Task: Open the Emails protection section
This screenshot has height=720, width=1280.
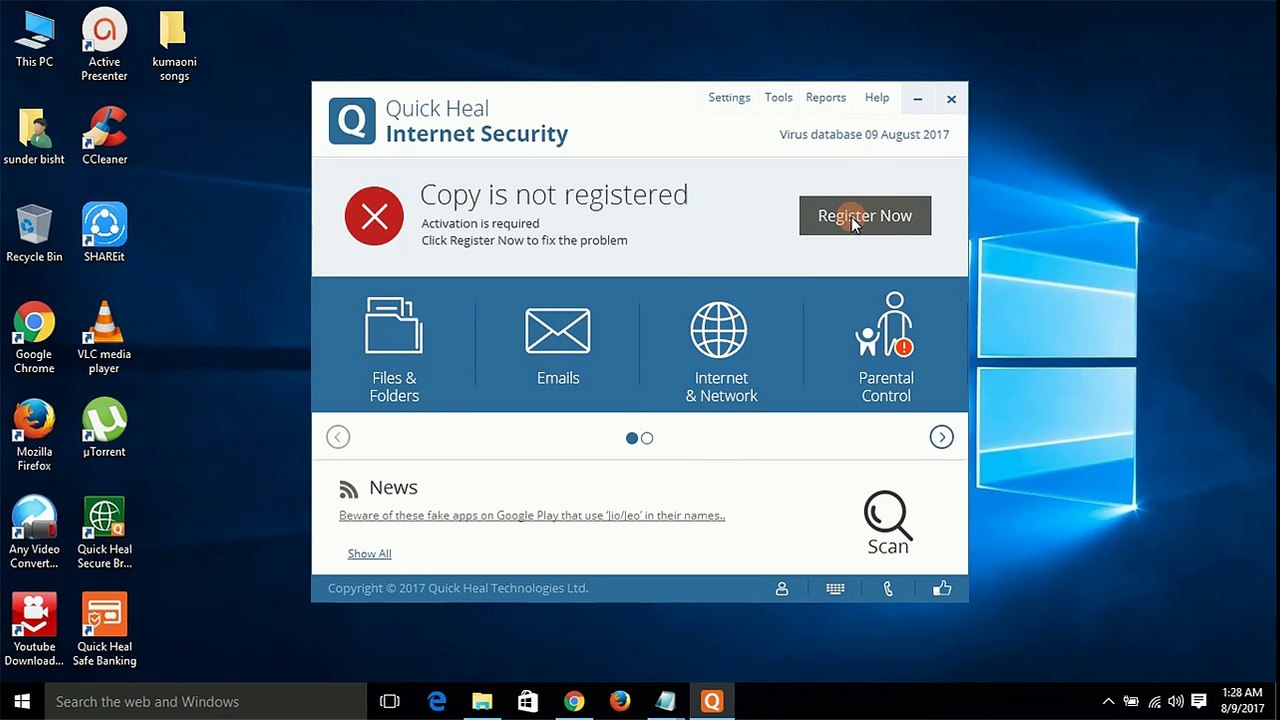Action: (x=558, y=345)
